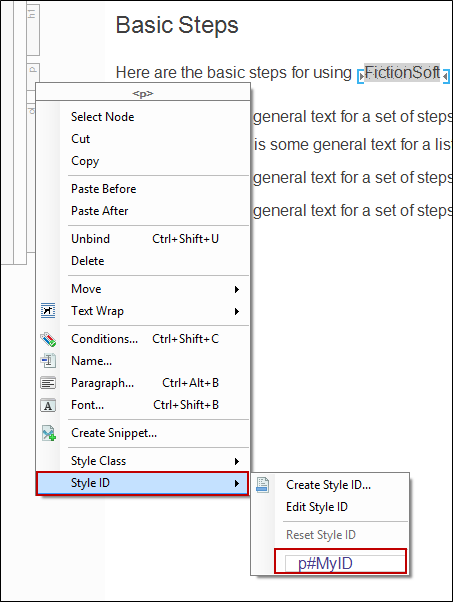Click the Paragraph alignment icon

coord(48,383)
